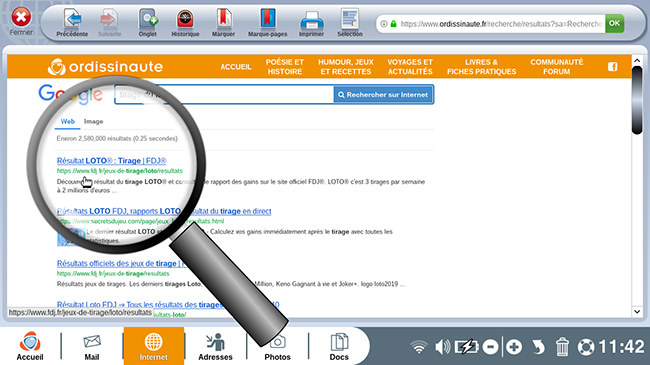Select the Web results tab
Image resolution: width=650 pixels, height=365 pixels.
[68, 122]
